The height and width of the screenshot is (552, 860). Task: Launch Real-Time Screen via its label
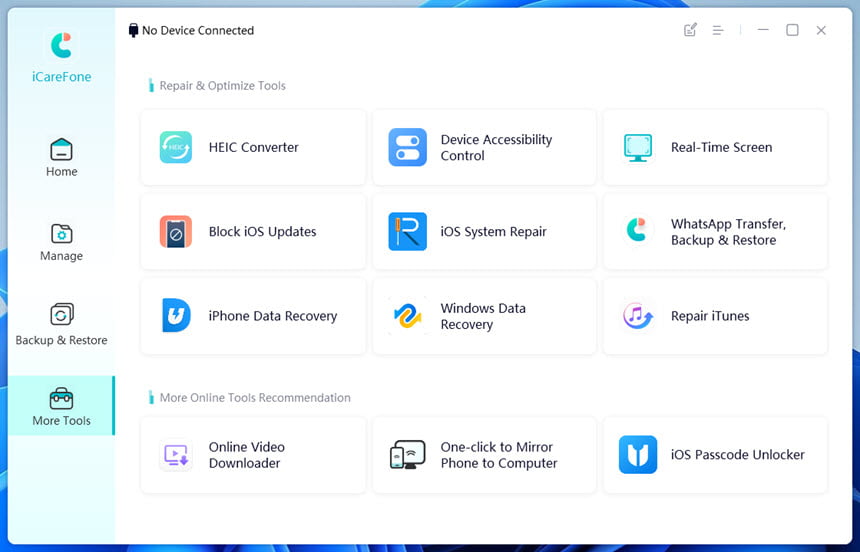pyautogui.click(x=721, y=147)
